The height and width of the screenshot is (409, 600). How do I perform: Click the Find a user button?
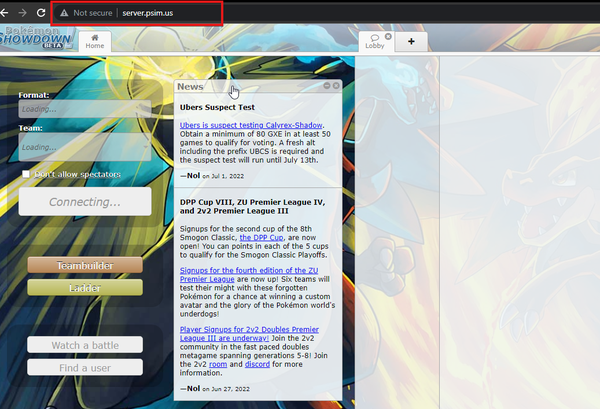tap(85, 368)
